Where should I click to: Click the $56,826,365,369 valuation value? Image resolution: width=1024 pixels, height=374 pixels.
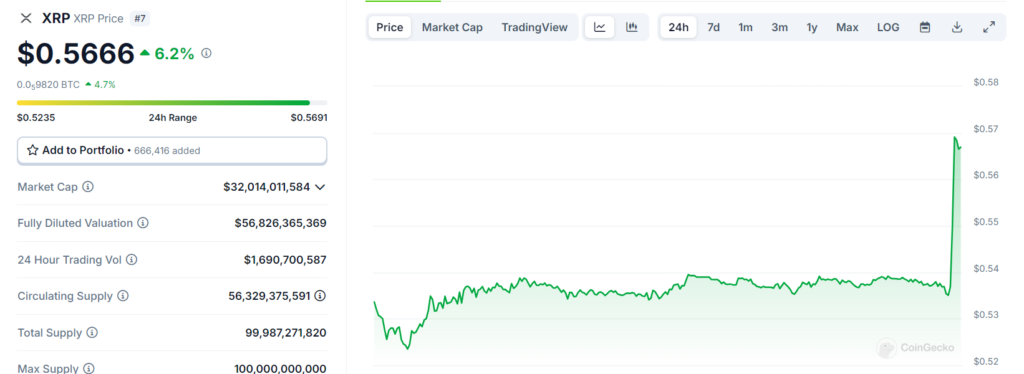click(x=281, y=223)
